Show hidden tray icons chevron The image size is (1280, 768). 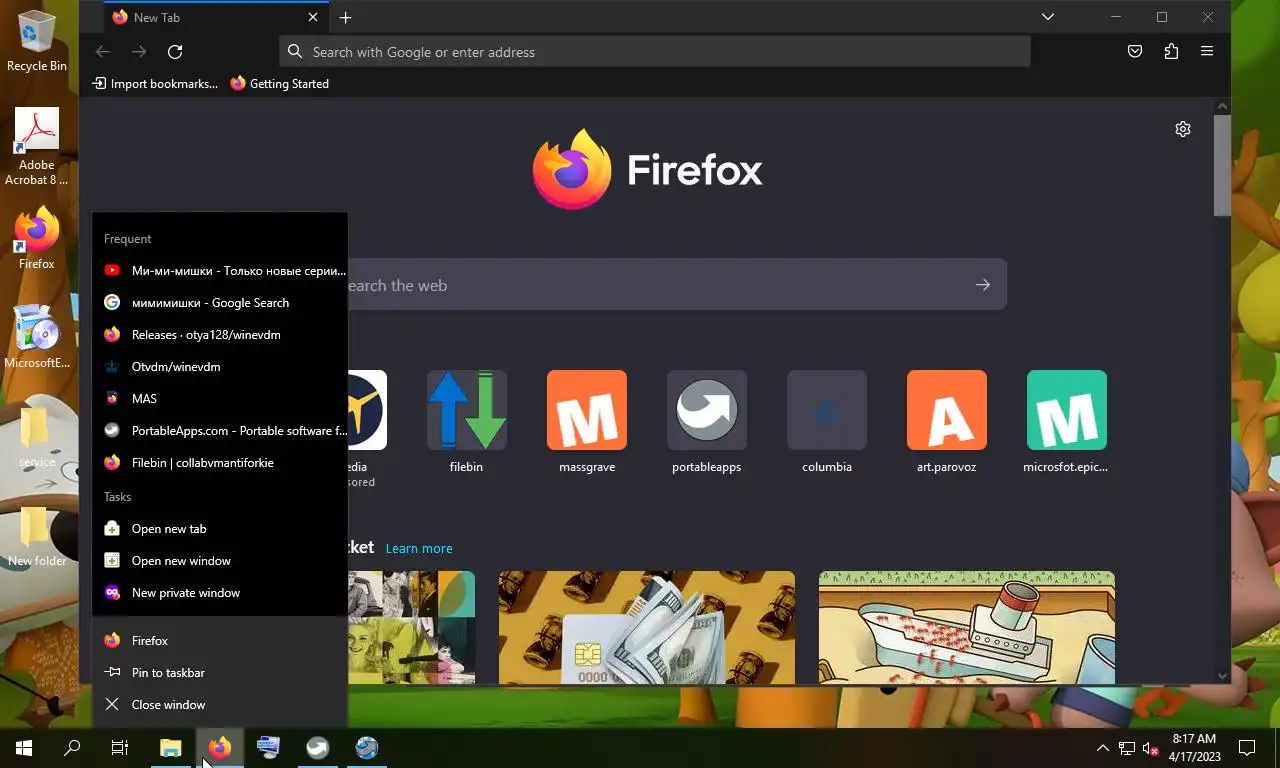pyautogui.click(x=1103, y=748)
